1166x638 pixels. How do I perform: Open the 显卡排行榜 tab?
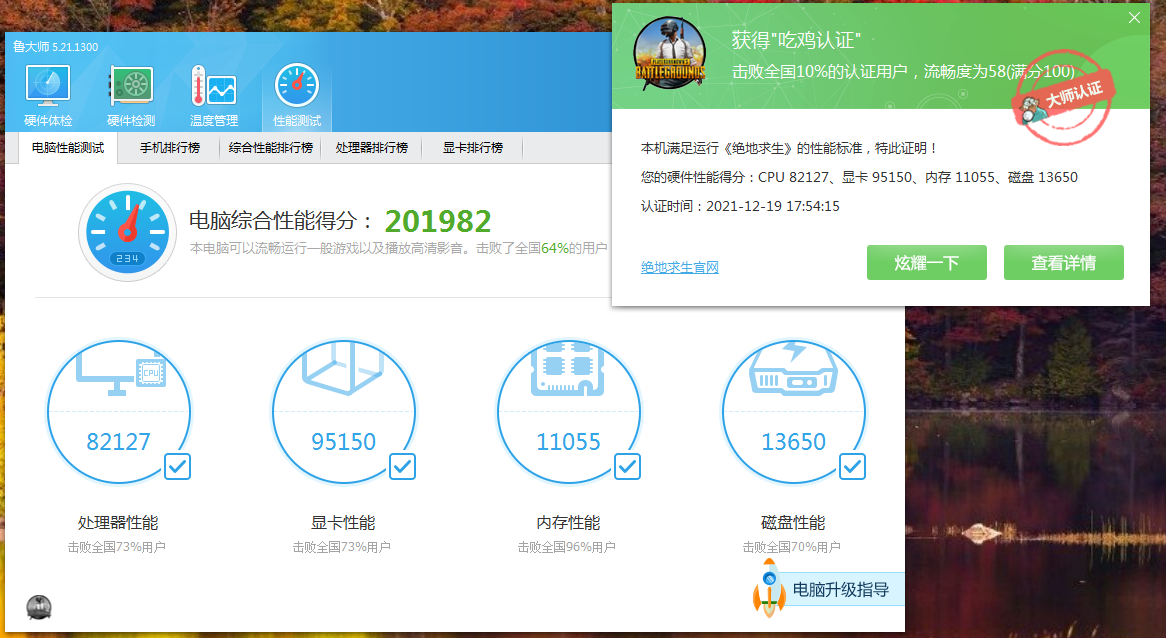pyautogui.click(x=473, y=148)
